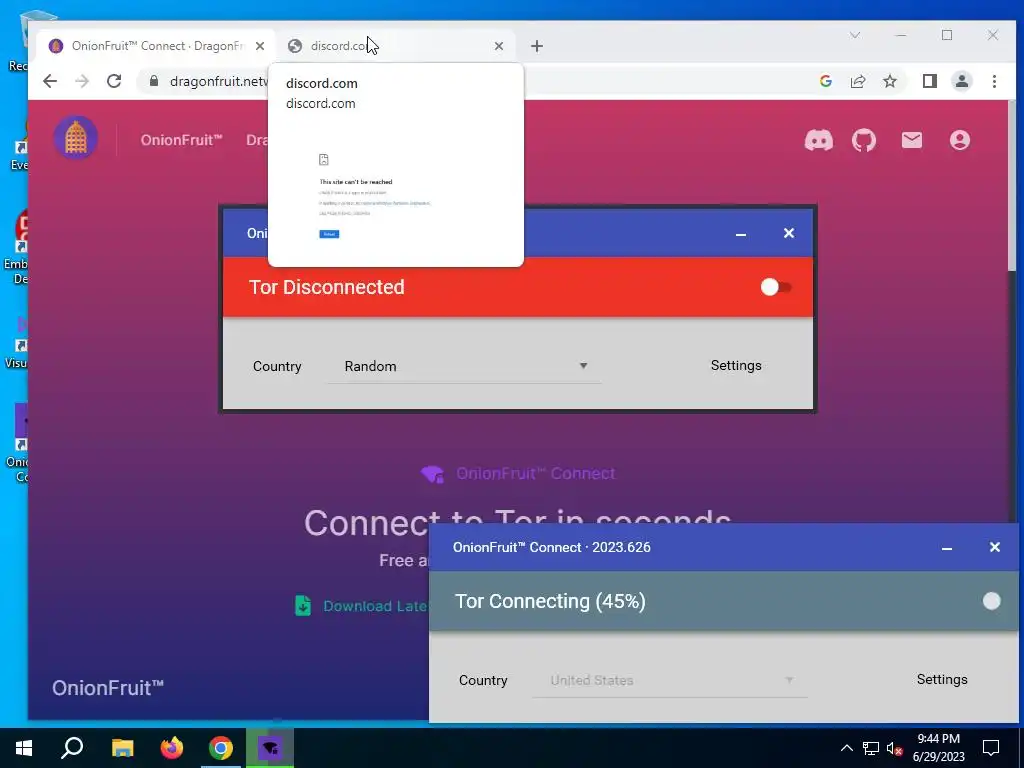The width and height of the screenshot is (1024, 768).
Task: Open Windows Start menu
Action: [x=24, y=748]
